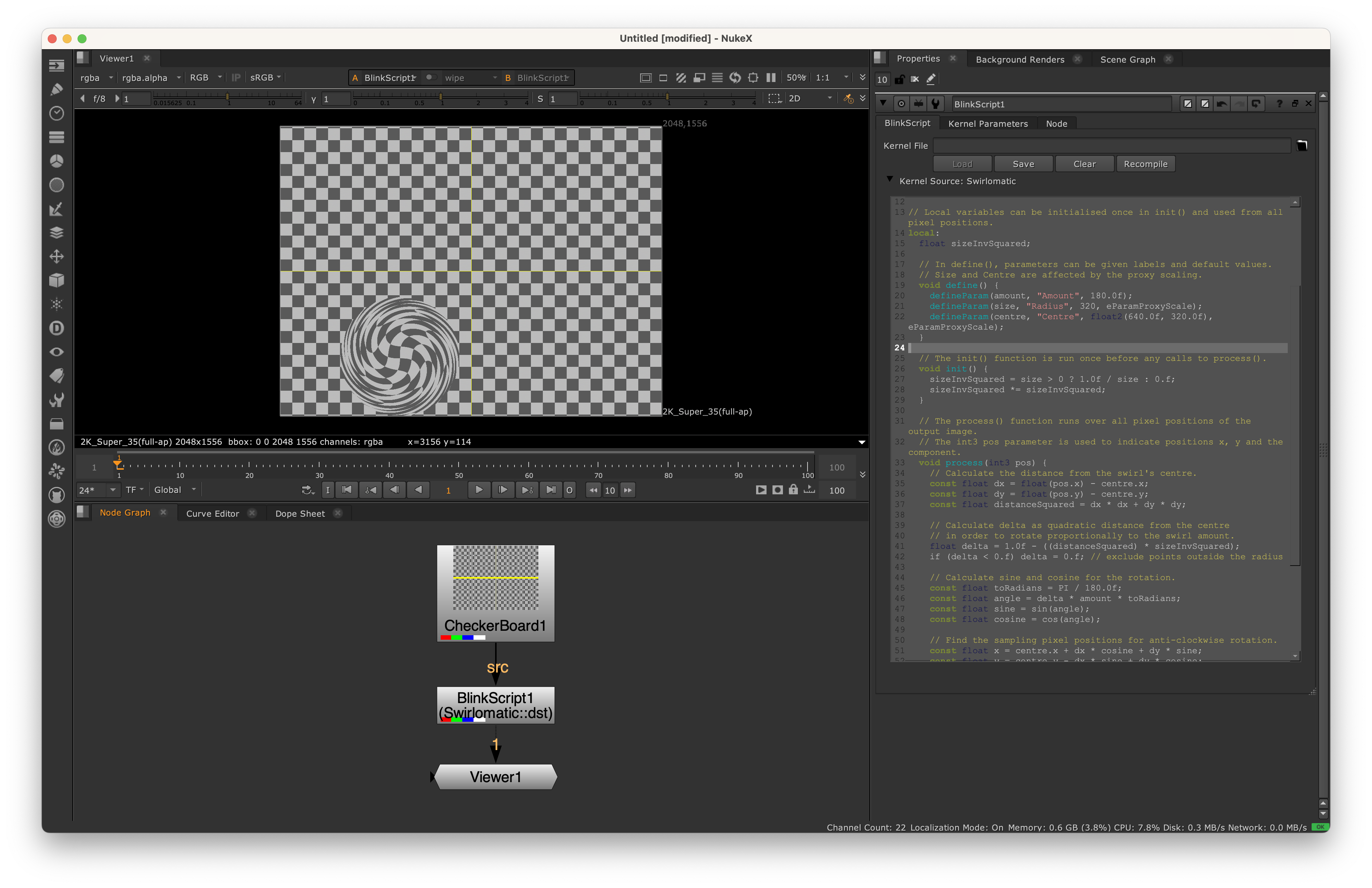Viewport: 1372px width, 888px height.
Task: Click the kernel file folder browse icon
Action: pos(1302,146)
